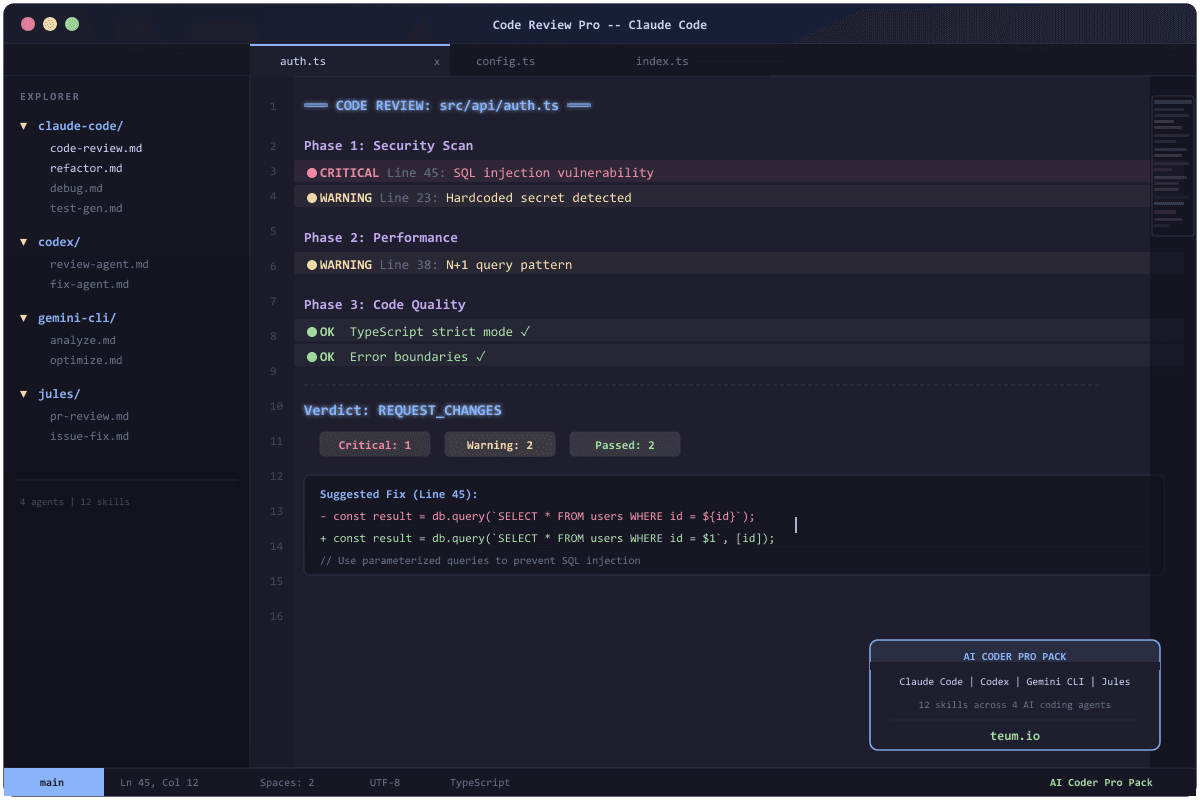Collapse the jules/ folder arrow
The height and width of the screenshot is (800, 1200).
pos(24,394)
